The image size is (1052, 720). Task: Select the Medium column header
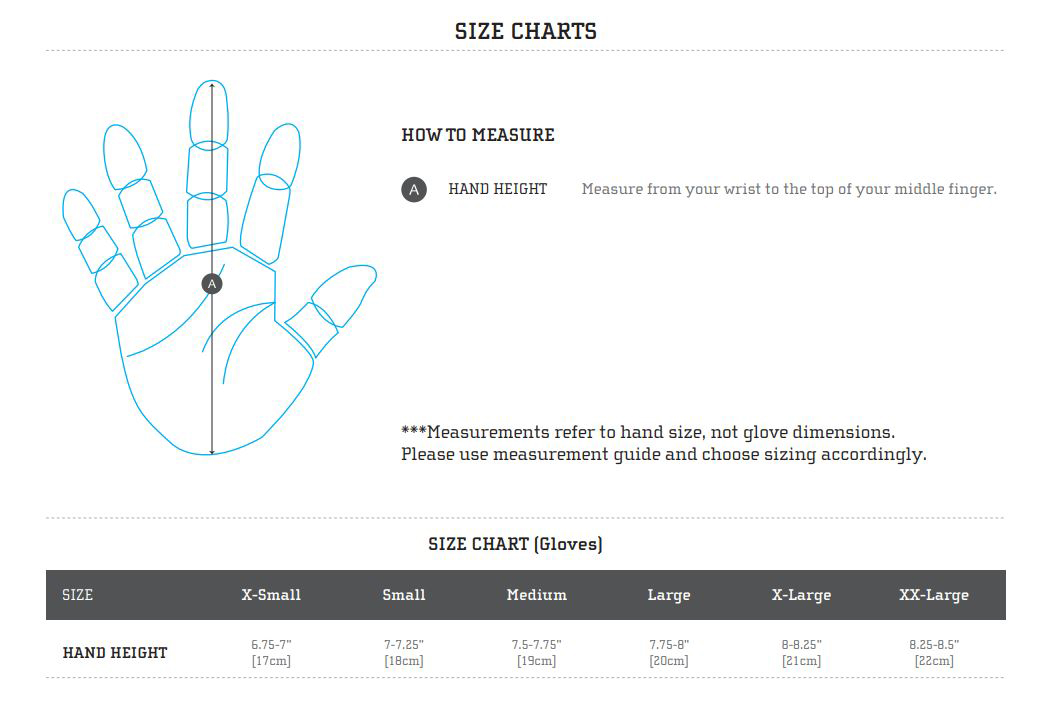(x=537, y=595)
